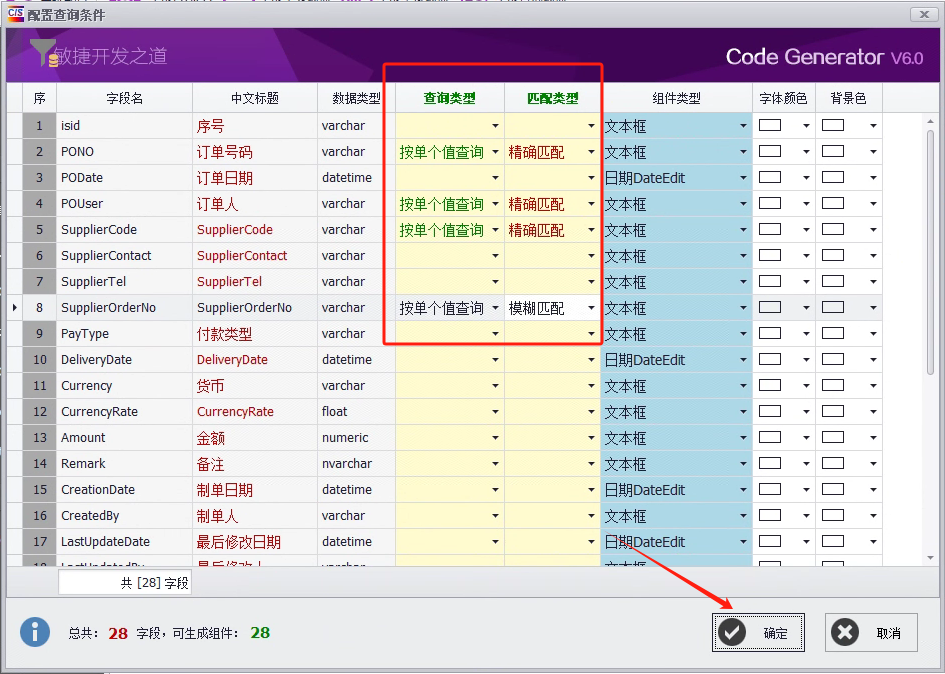Click the 背景色 column header
This screenshot has height=674, width=945.
[849, 98]
